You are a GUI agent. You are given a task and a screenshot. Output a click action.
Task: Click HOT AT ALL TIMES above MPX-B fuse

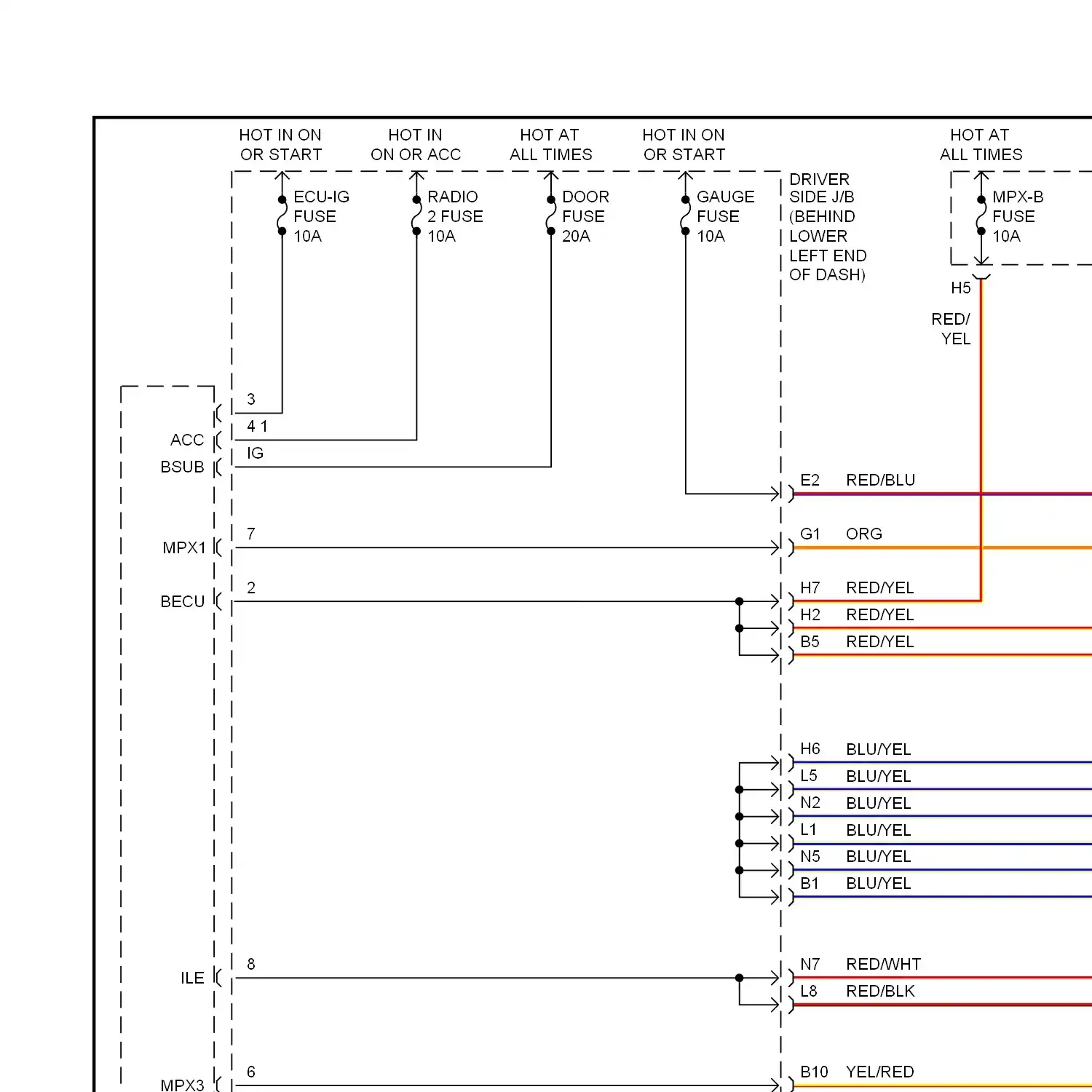point(981,145)
